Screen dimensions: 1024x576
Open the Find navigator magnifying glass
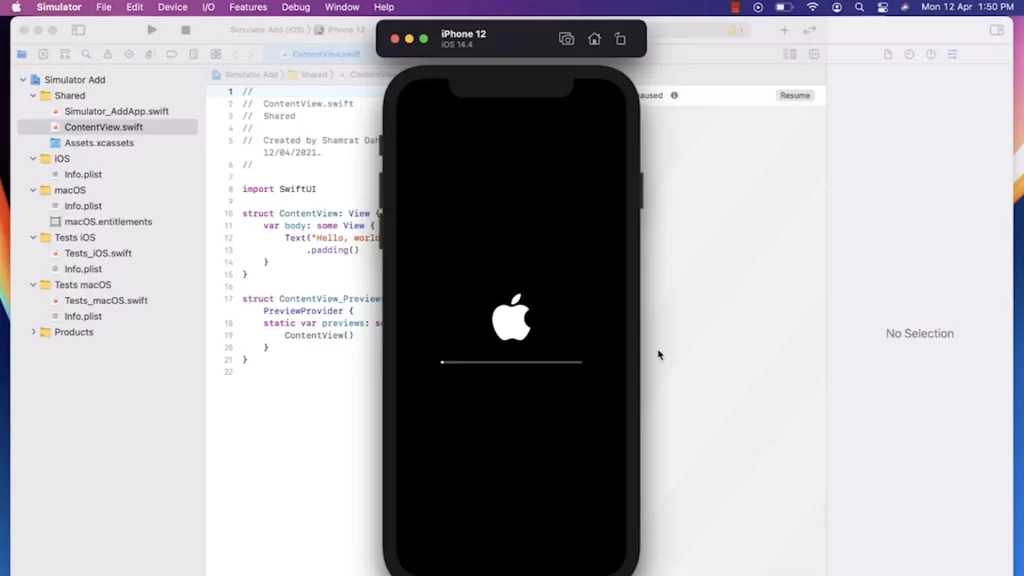(x=86, y=54)
